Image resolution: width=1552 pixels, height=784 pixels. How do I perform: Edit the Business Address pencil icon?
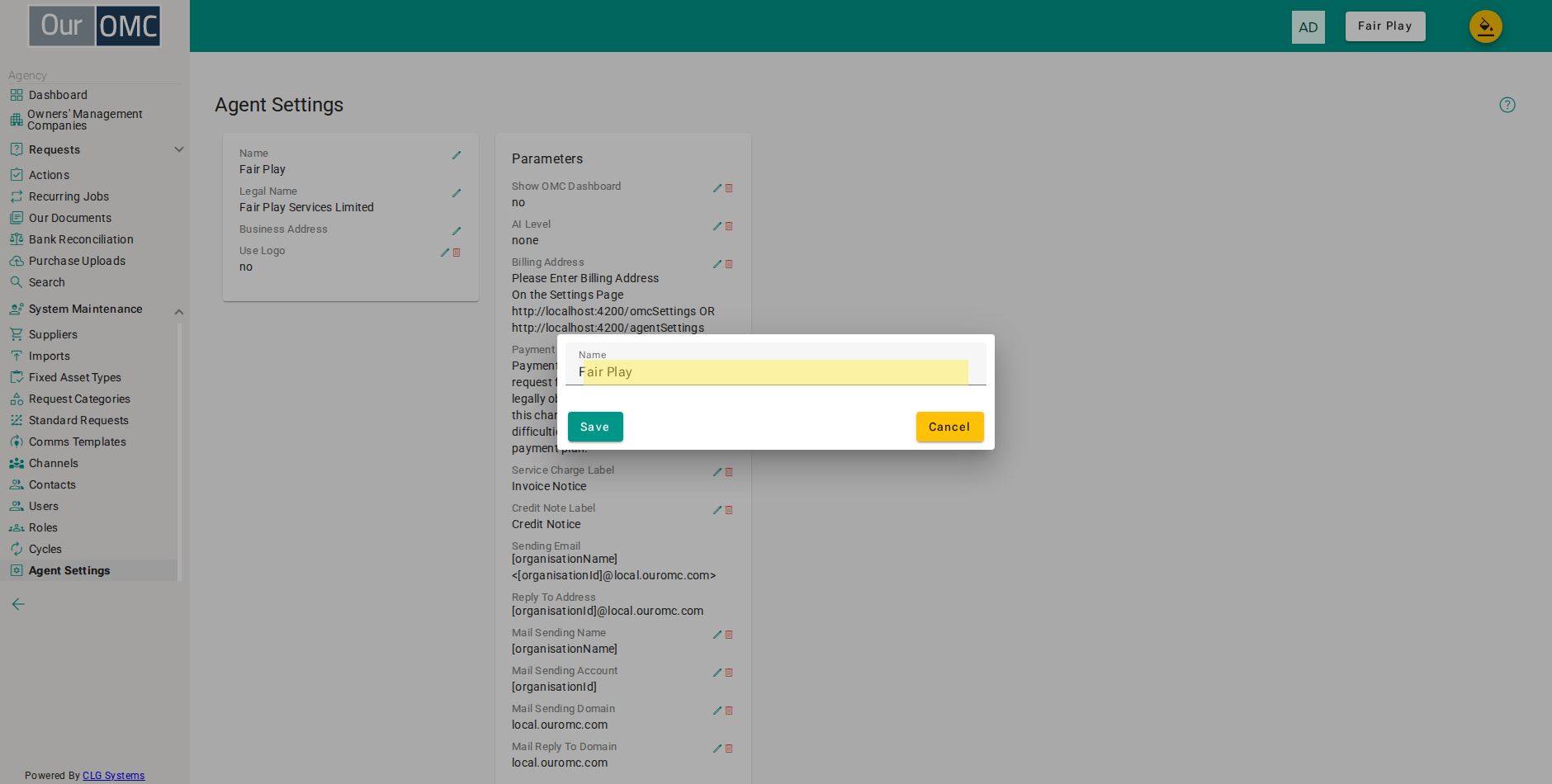pyautogui.click(x=457, y=231)
